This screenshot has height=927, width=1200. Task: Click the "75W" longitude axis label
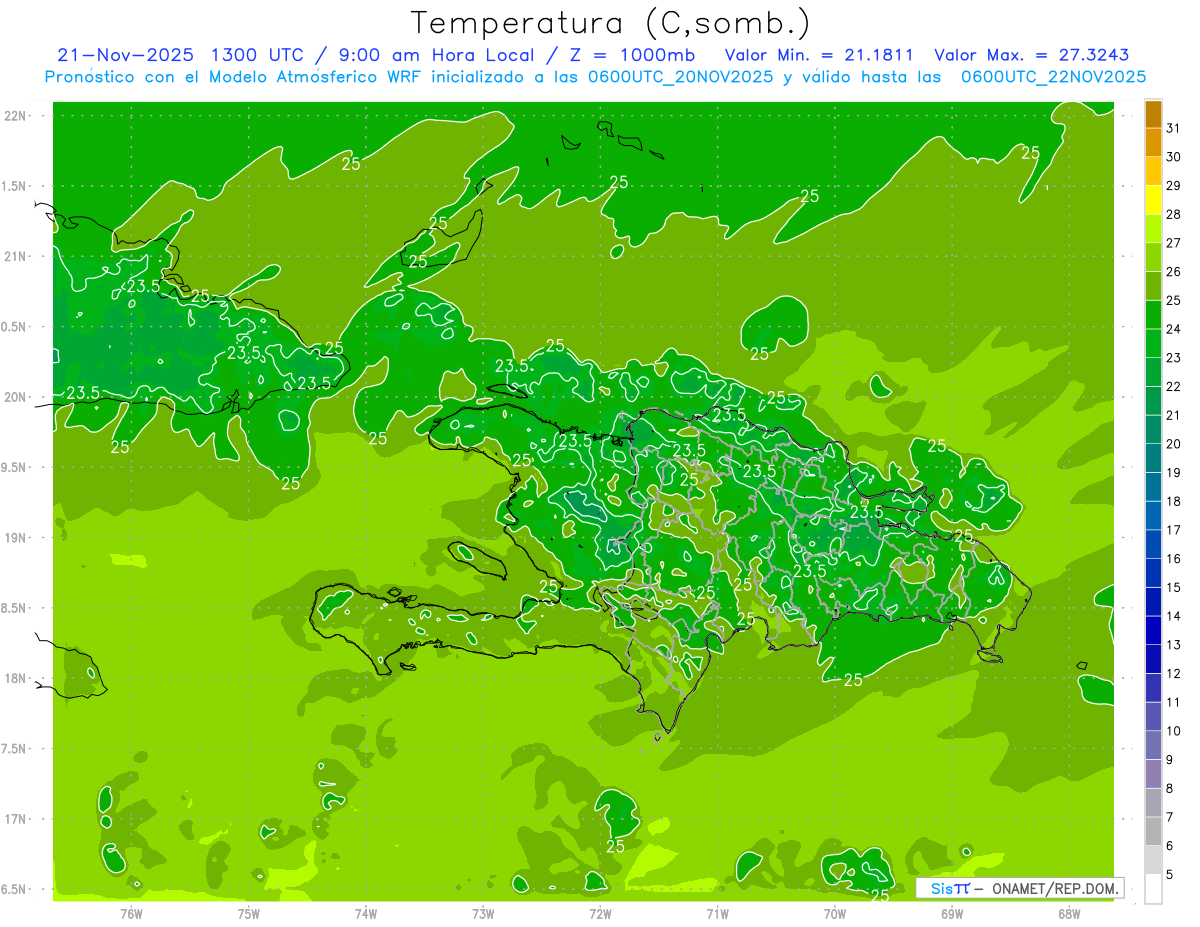[249, 914]
